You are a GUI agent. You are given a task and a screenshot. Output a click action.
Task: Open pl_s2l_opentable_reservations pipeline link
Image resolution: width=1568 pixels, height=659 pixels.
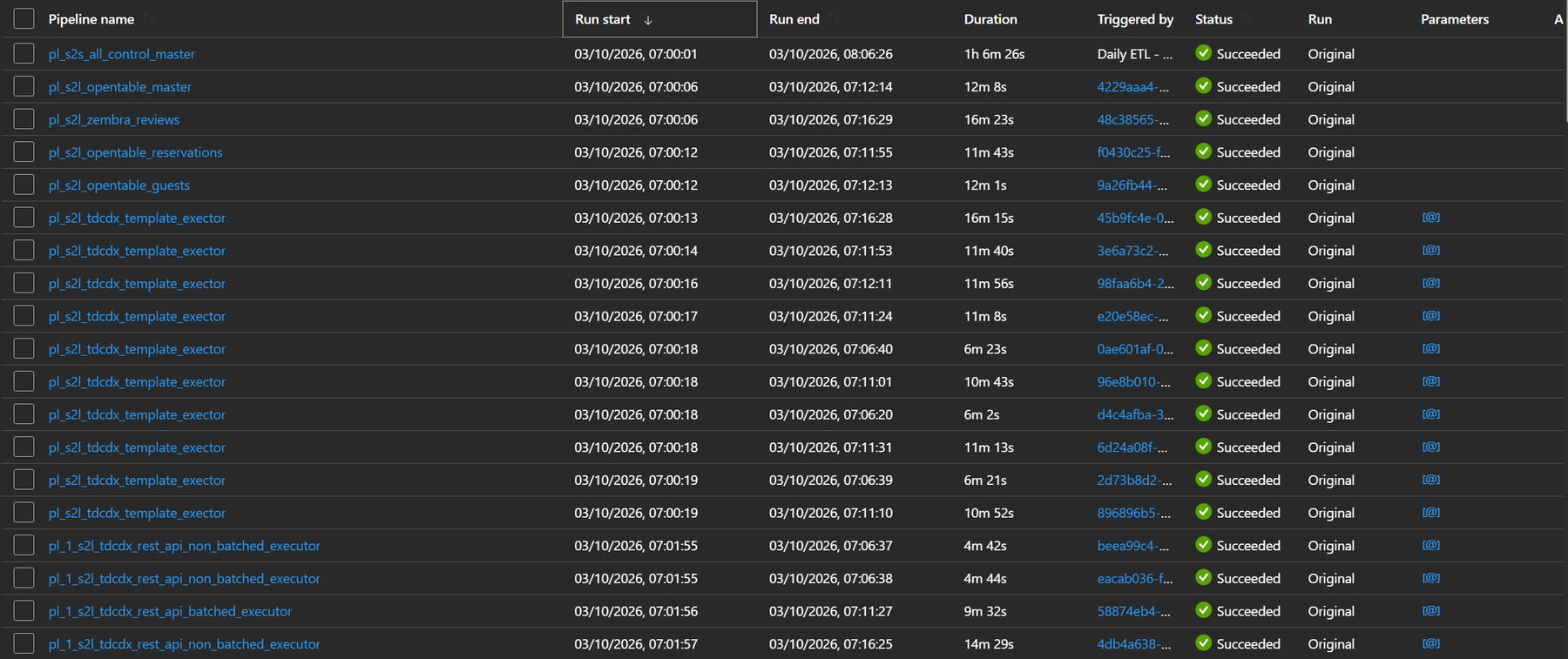tap(135, 152)
